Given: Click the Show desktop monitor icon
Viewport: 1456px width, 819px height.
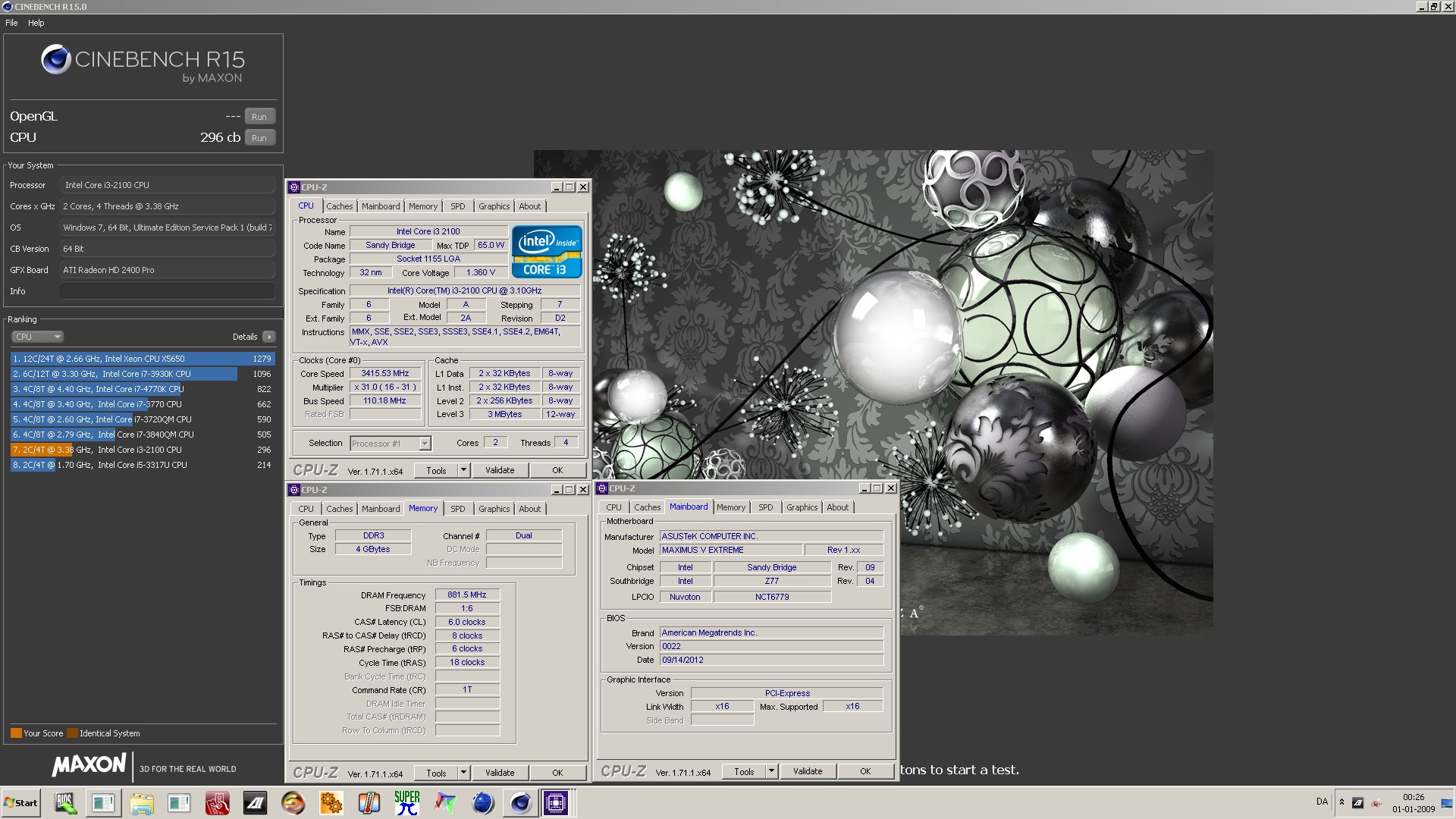Looking at the screenshot, I should tap(1446, 803).
